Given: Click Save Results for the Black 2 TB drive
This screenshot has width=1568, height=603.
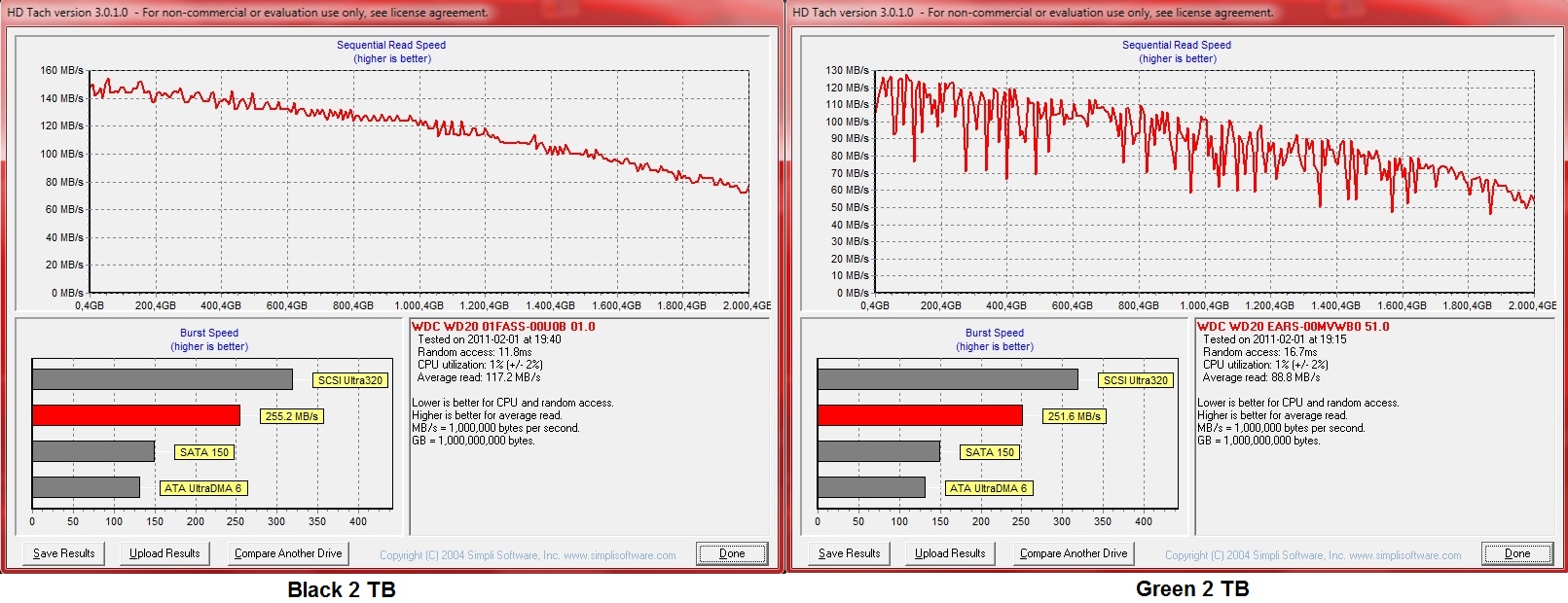Looking at the screenshot, I should [64, 553].
